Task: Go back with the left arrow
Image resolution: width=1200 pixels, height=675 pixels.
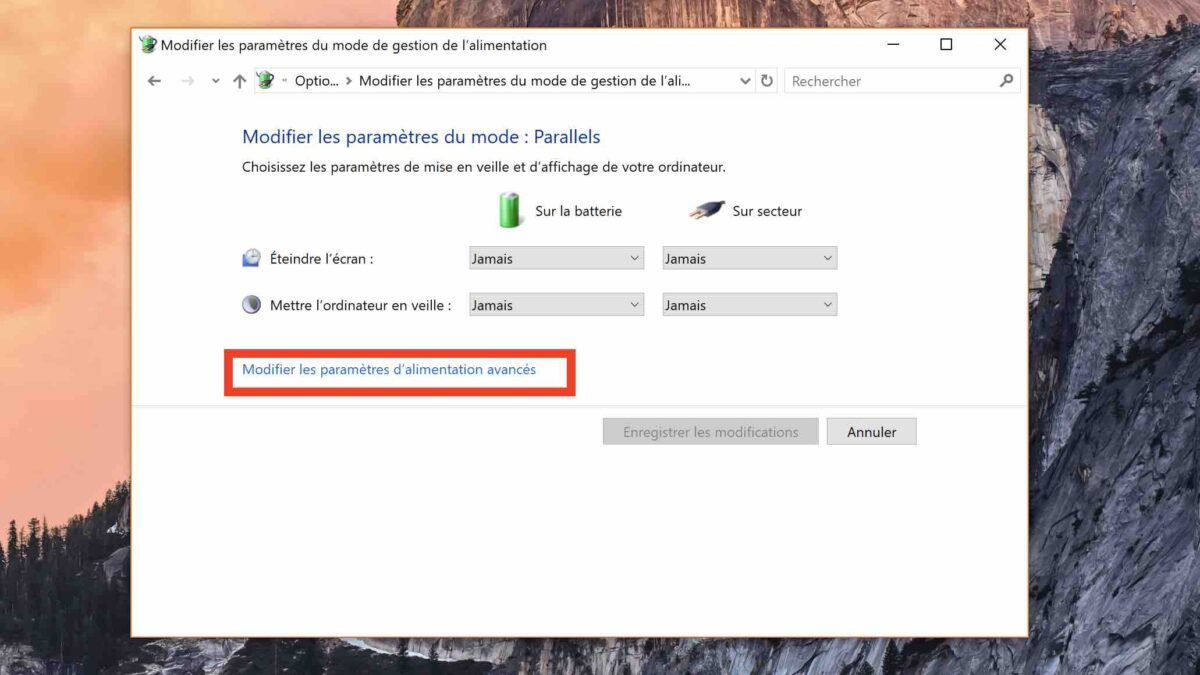Action: (x=154, y=81)
